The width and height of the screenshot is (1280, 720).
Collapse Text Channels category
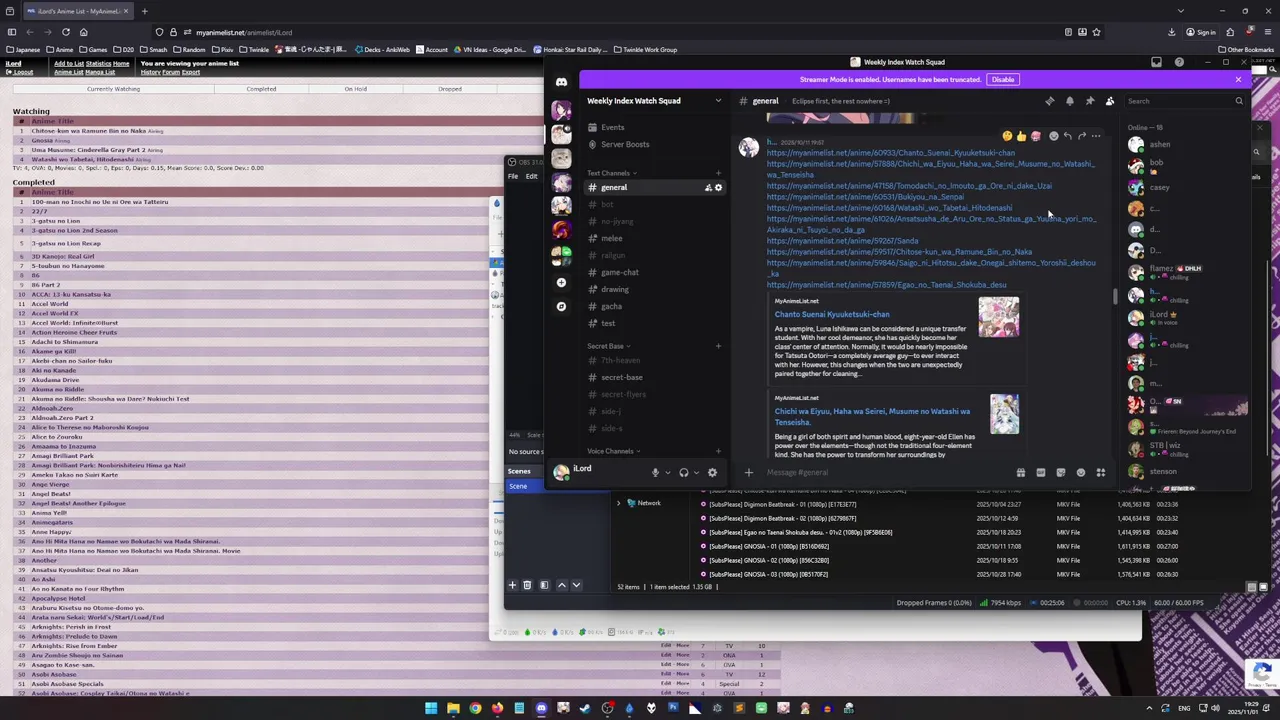click(612, 173)
